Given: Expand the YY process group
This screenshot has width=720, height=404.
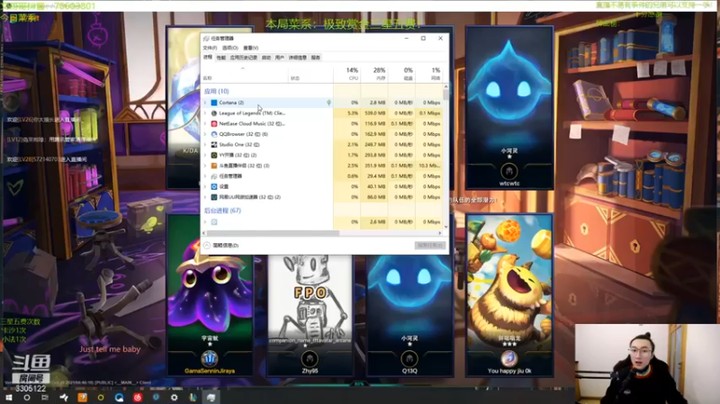Looking at the screenshot, I should (x=205, y=155).
